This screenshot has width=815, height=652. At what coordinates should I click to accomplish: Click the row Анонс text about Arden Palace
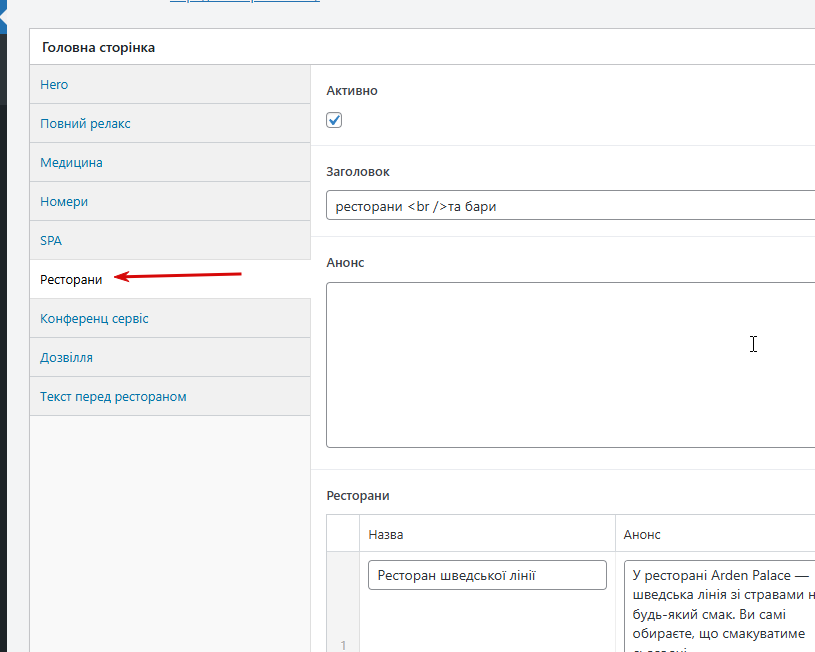coord(719,606)
